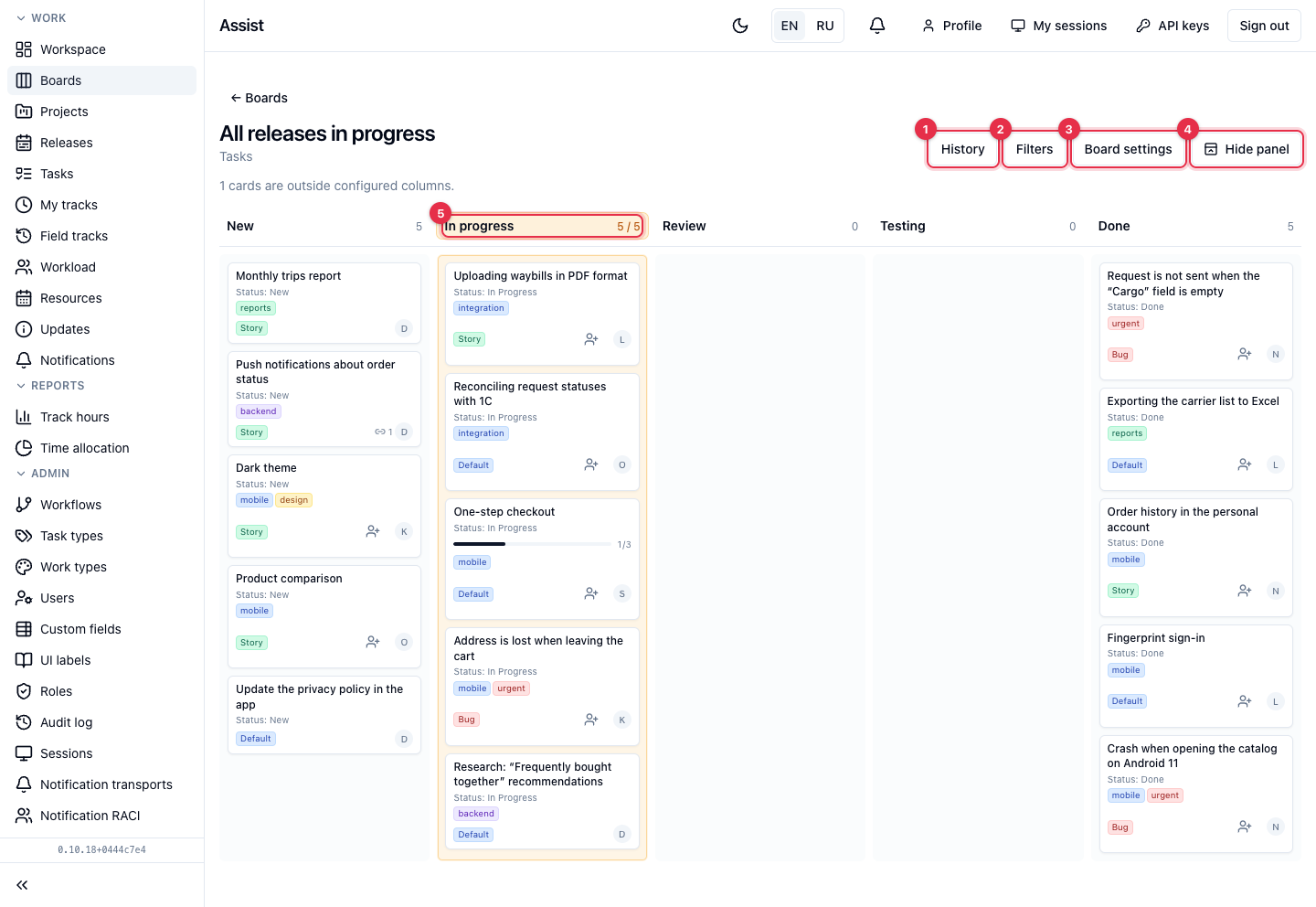Click the Hide panel button
The width and height of the screenshot is (1316, 907).
click(1247, 149)
